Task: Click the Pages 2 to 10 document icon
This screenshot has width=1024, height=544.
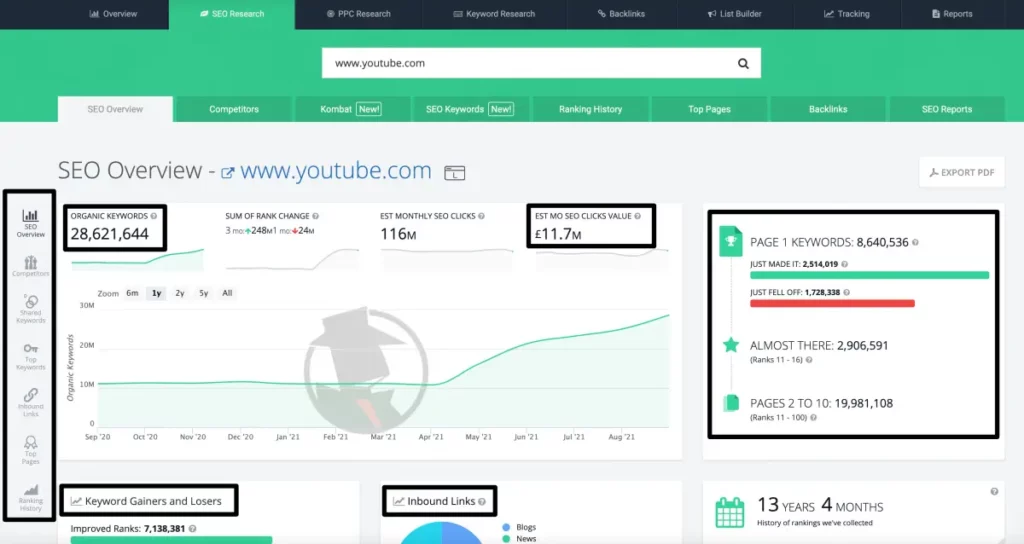Action: click(731, 403)
